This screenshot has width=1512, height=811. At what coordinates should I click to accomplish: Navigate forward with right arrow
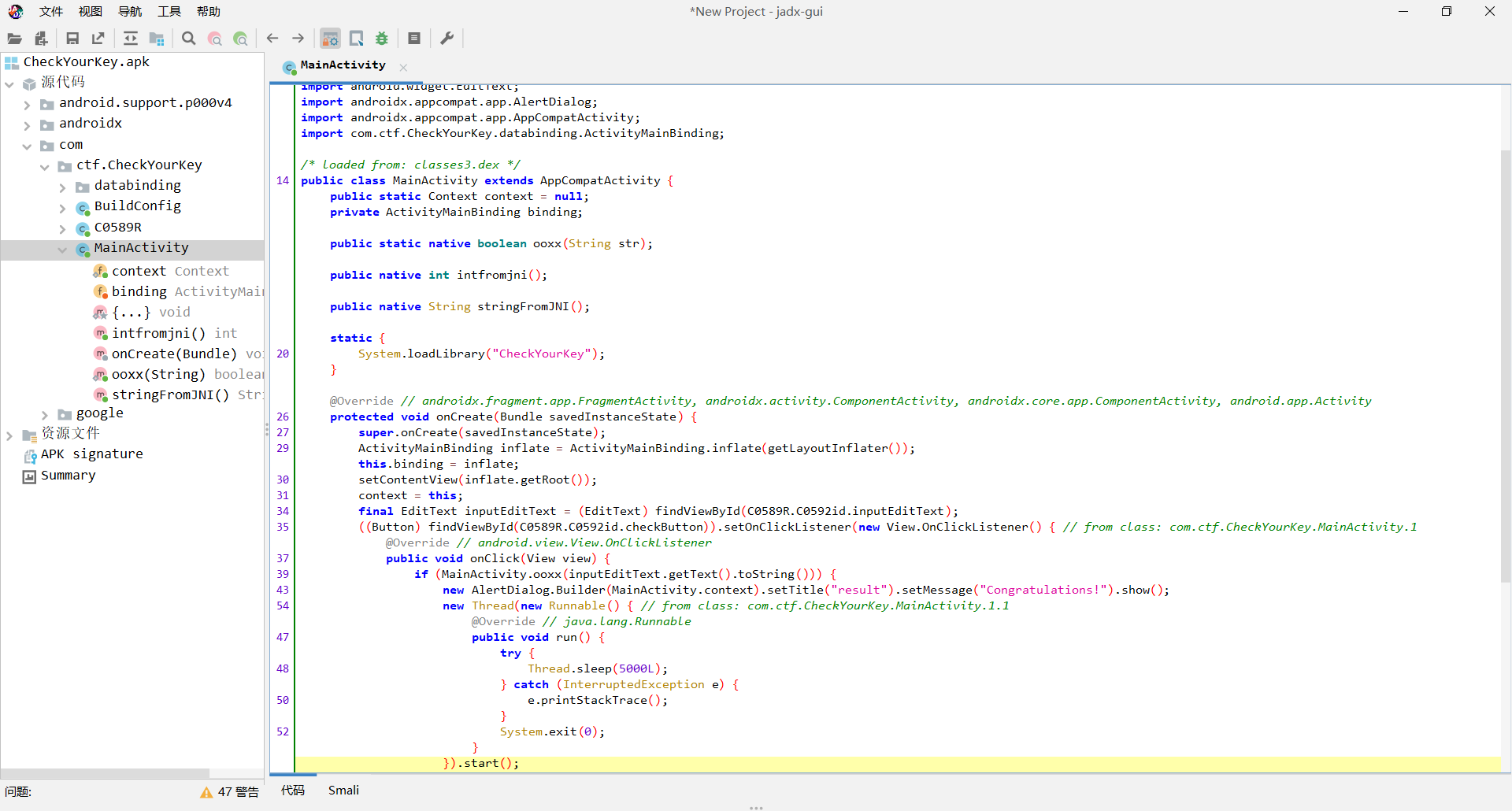298,39
